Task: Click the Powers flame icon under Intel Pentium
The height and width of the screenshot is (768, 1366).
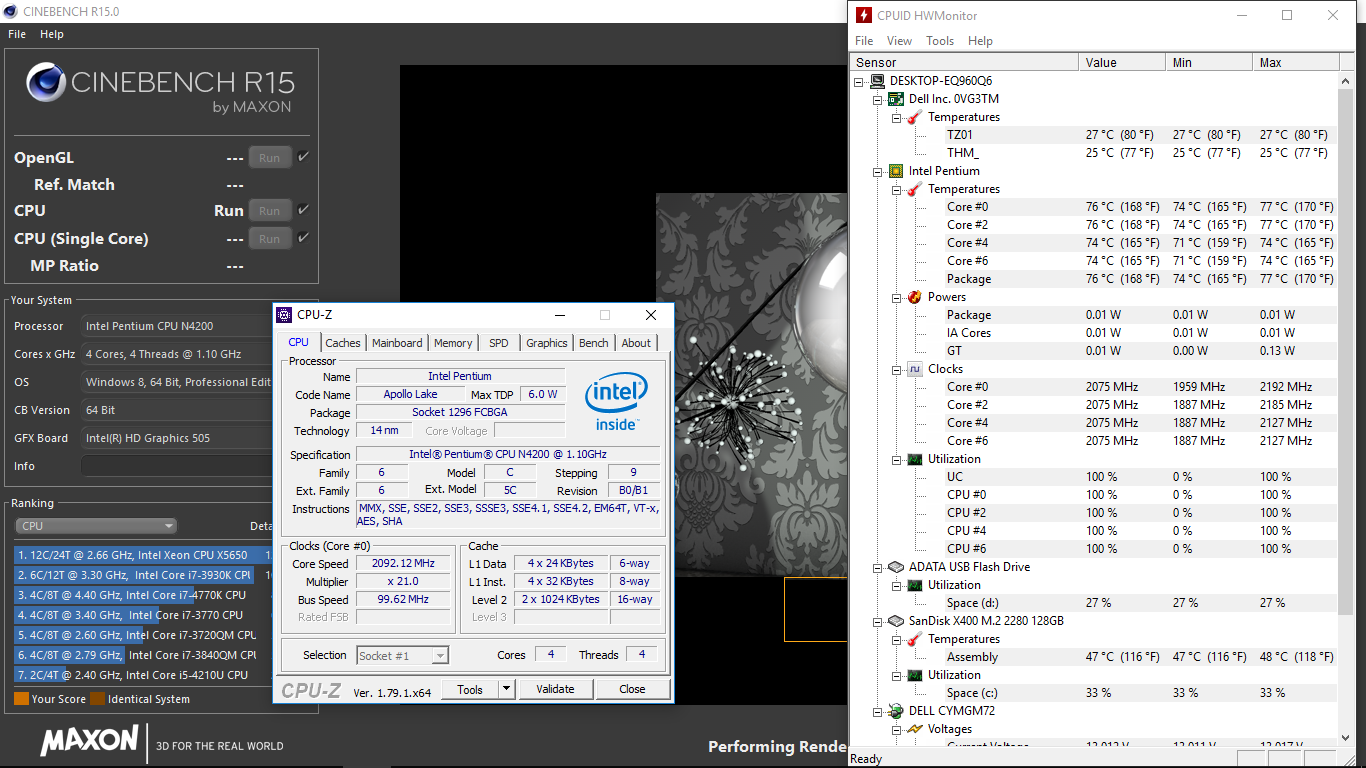Action: pyautogui.click(x=915, y=297)
